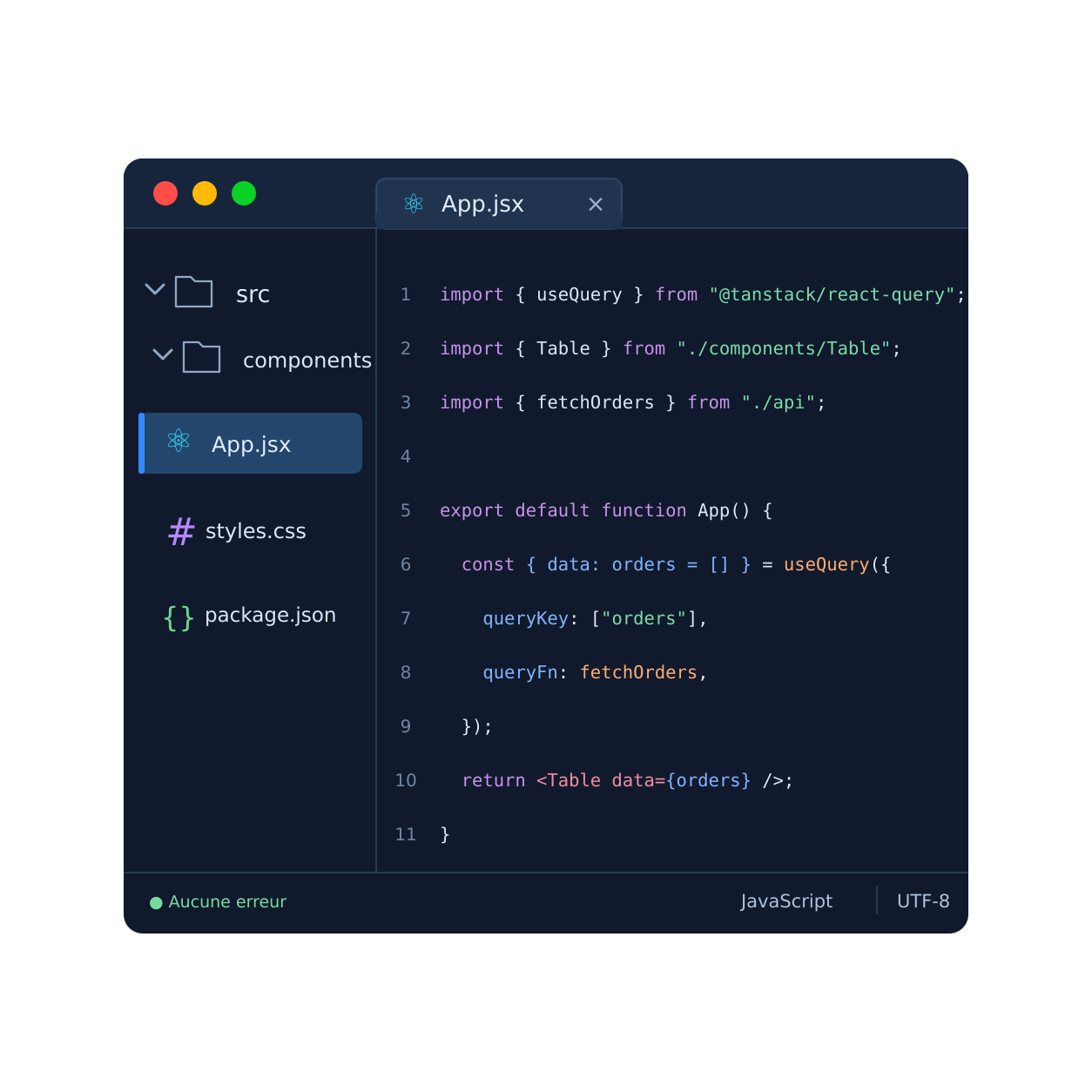Click the closing brace on line 11
The width and height of the screenshot is (1092, 1092).
(445, 834)
